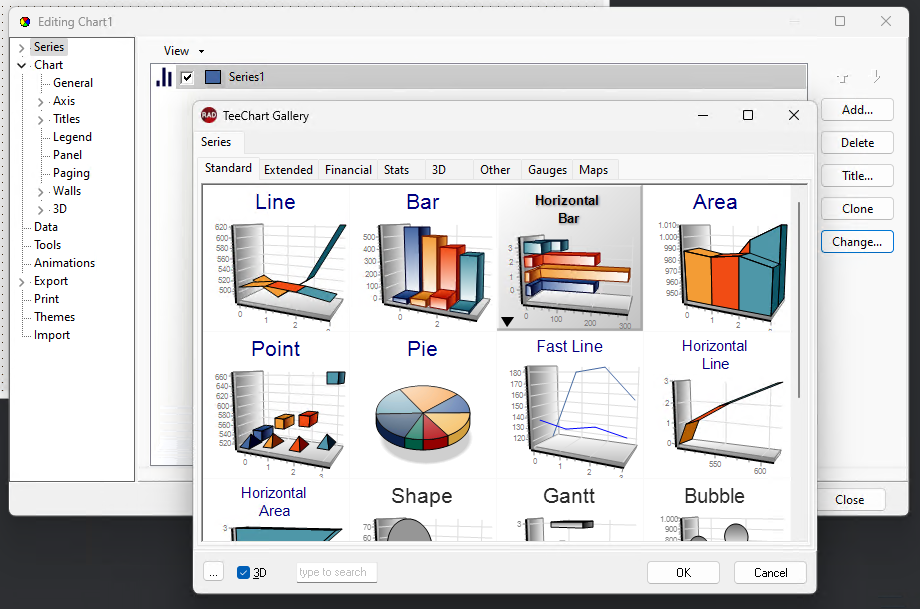Choose the Bar series gallery image
Image resolution: width=920 pixels, height=609 pixels.
tap(423, 258)
